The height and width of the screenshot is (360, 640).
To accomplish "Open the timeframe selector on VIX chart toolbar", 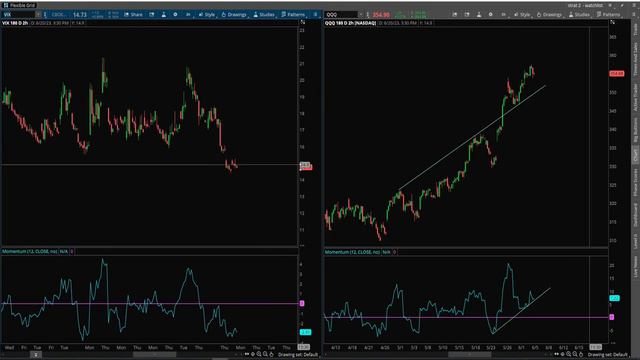I will [x=188, y=15].
